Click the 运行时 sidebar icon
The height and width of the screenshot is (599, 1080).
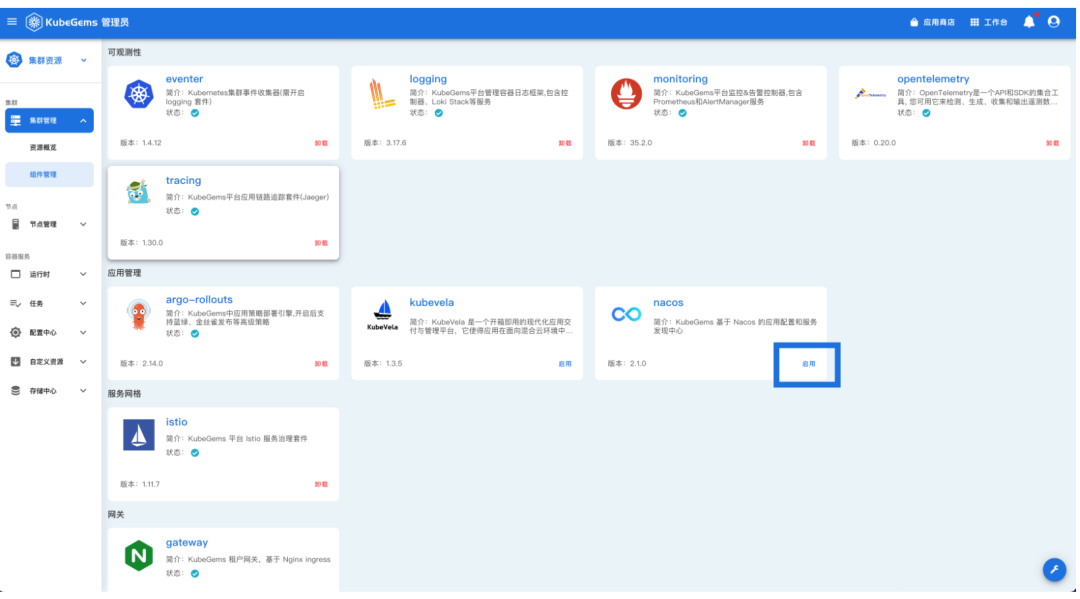click(x=15, y=274)
